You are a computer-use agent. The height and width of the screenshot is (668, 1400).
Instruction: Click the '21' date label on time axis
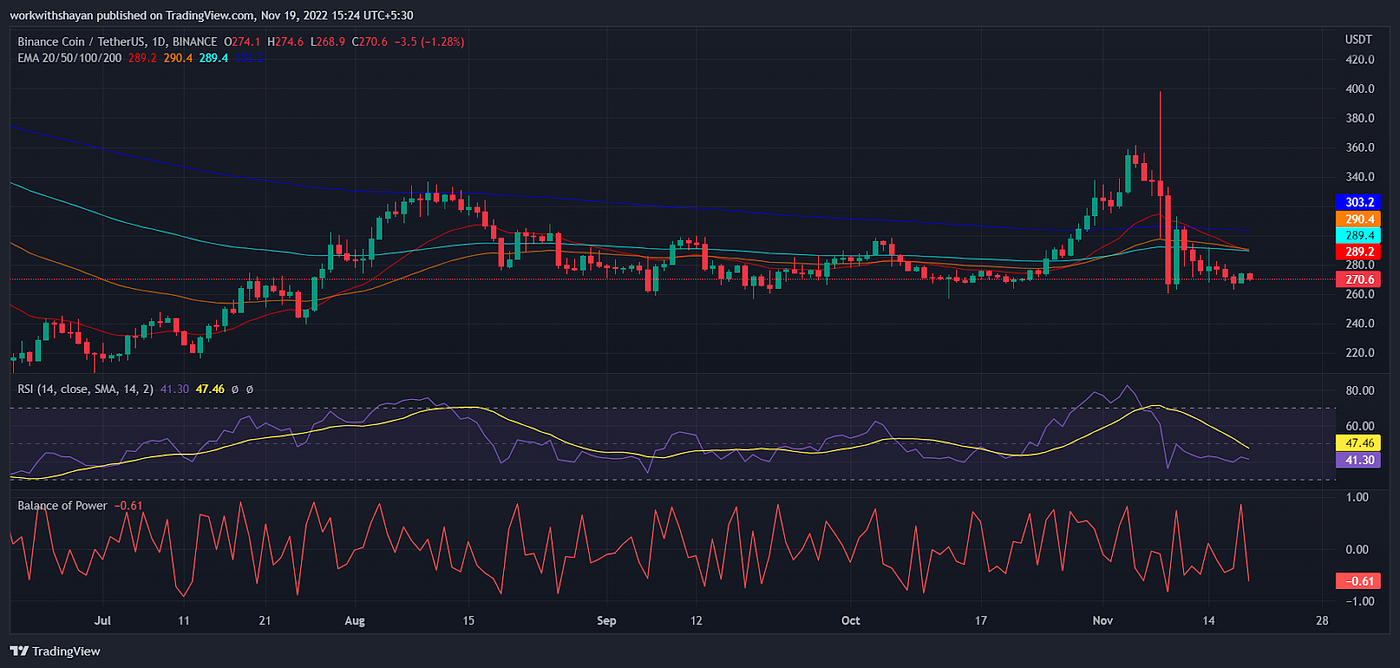pyautogui.click(x=265, y=621)
